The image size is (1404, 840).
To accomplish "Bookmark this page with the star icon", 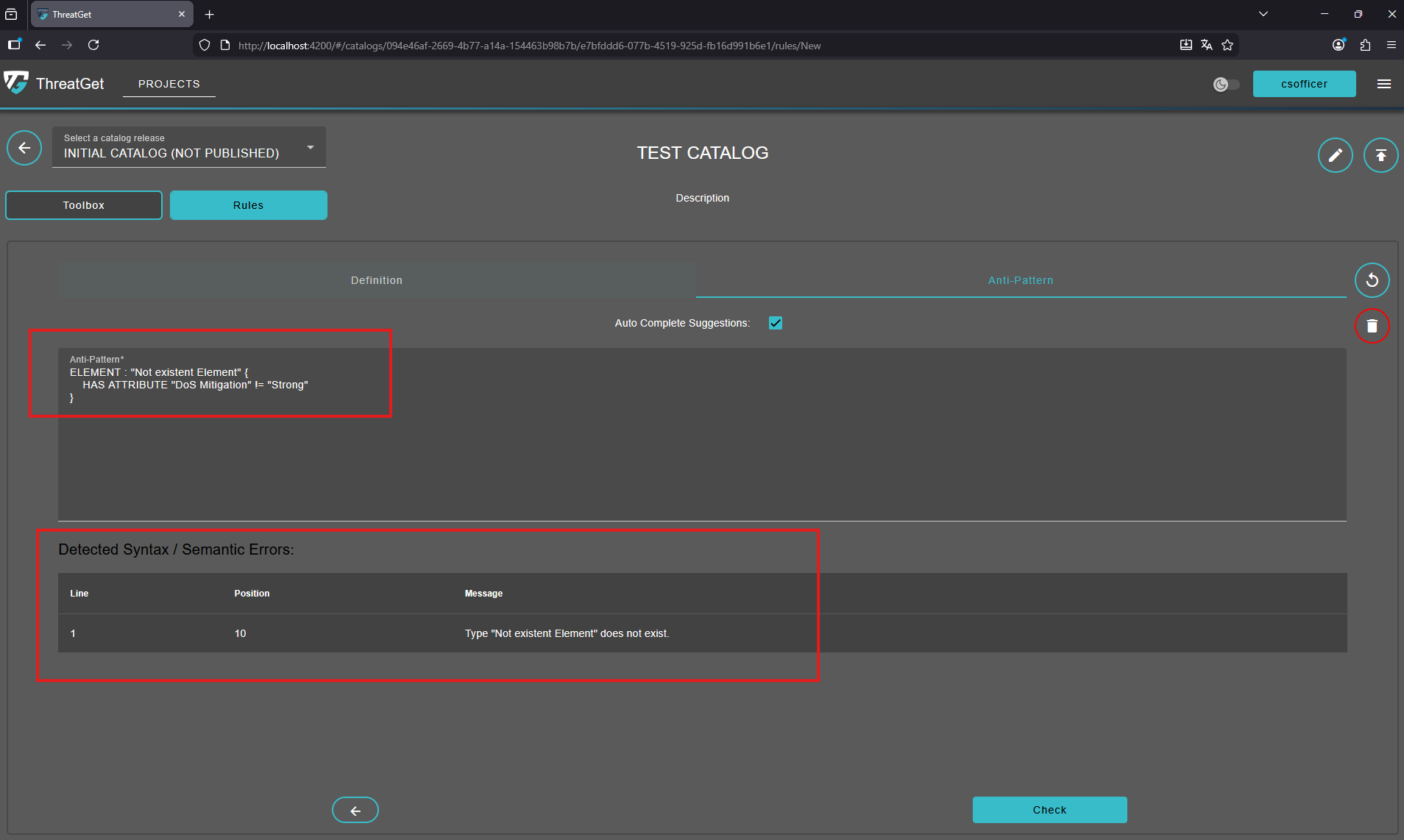I will 1227,45.
